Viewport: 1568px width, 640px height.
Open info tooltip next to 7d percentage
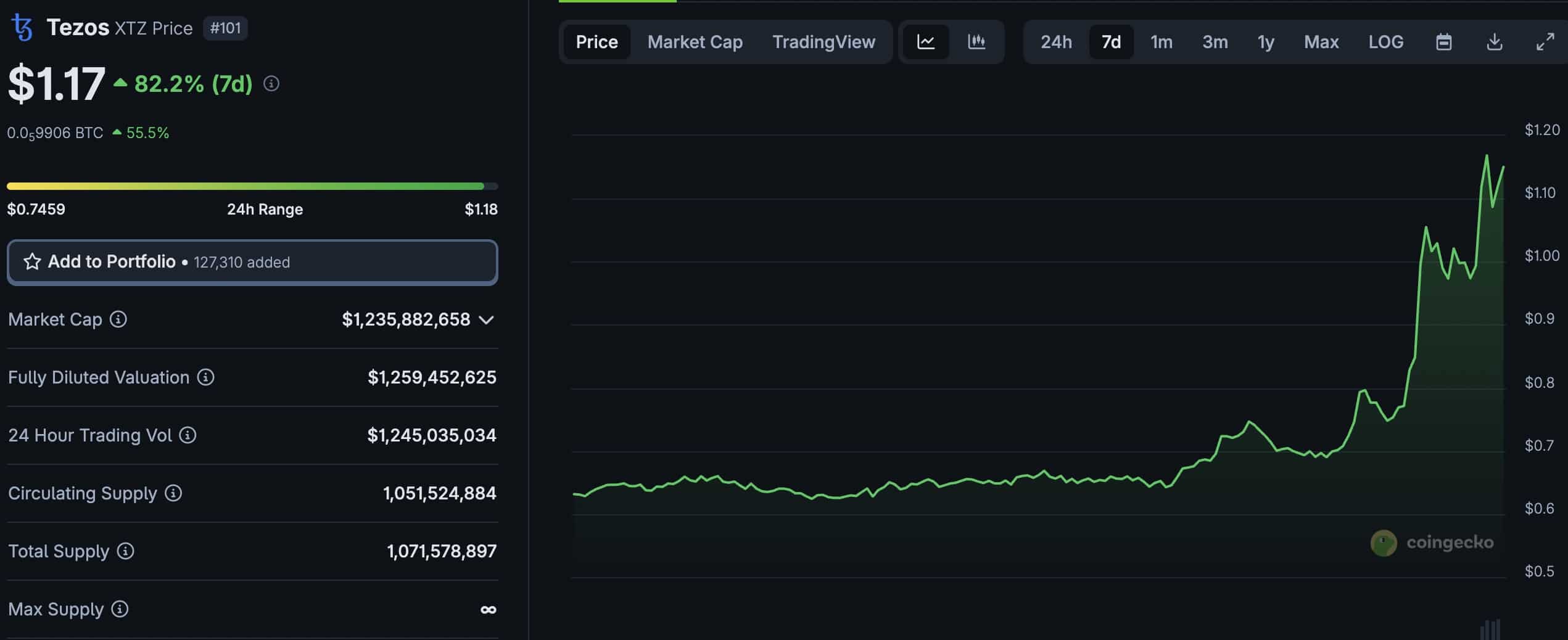pos(271,83)
